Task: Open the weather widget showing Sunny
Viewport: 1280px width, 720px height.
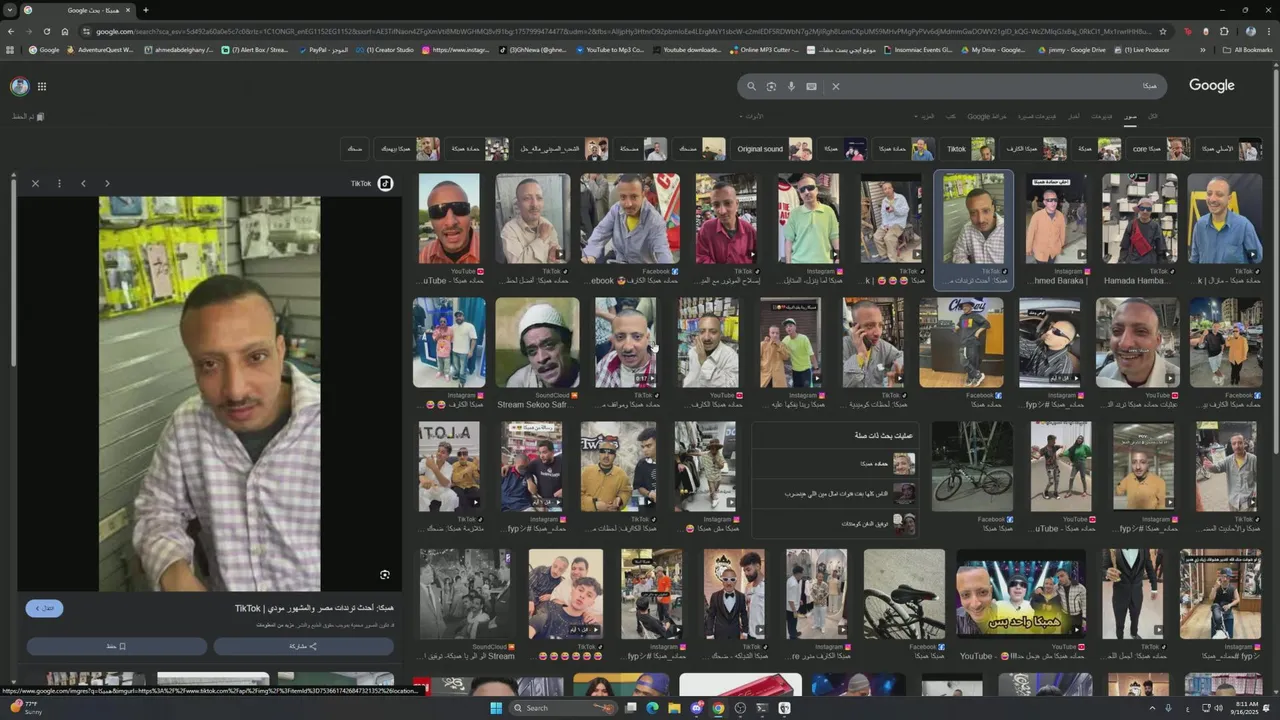Action: point(28,708)
